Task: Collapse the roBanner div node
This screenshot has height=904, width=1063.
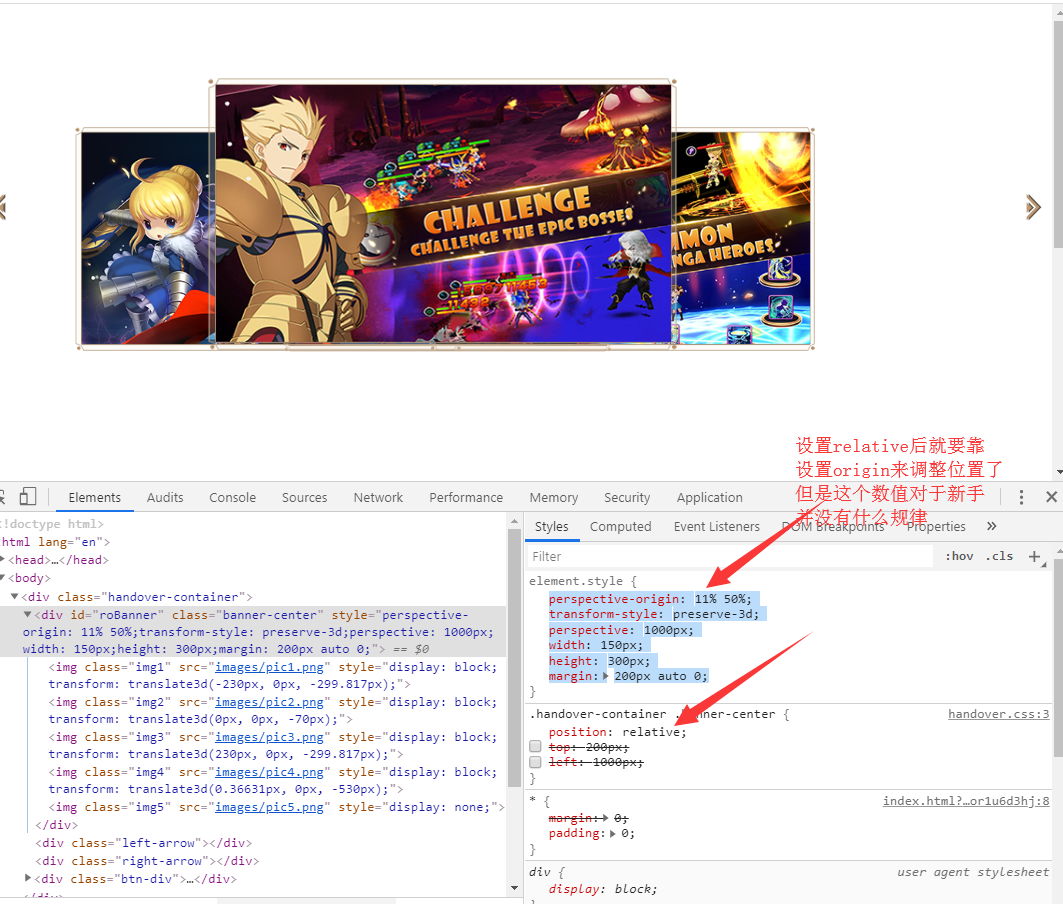Action: point(28,614)
